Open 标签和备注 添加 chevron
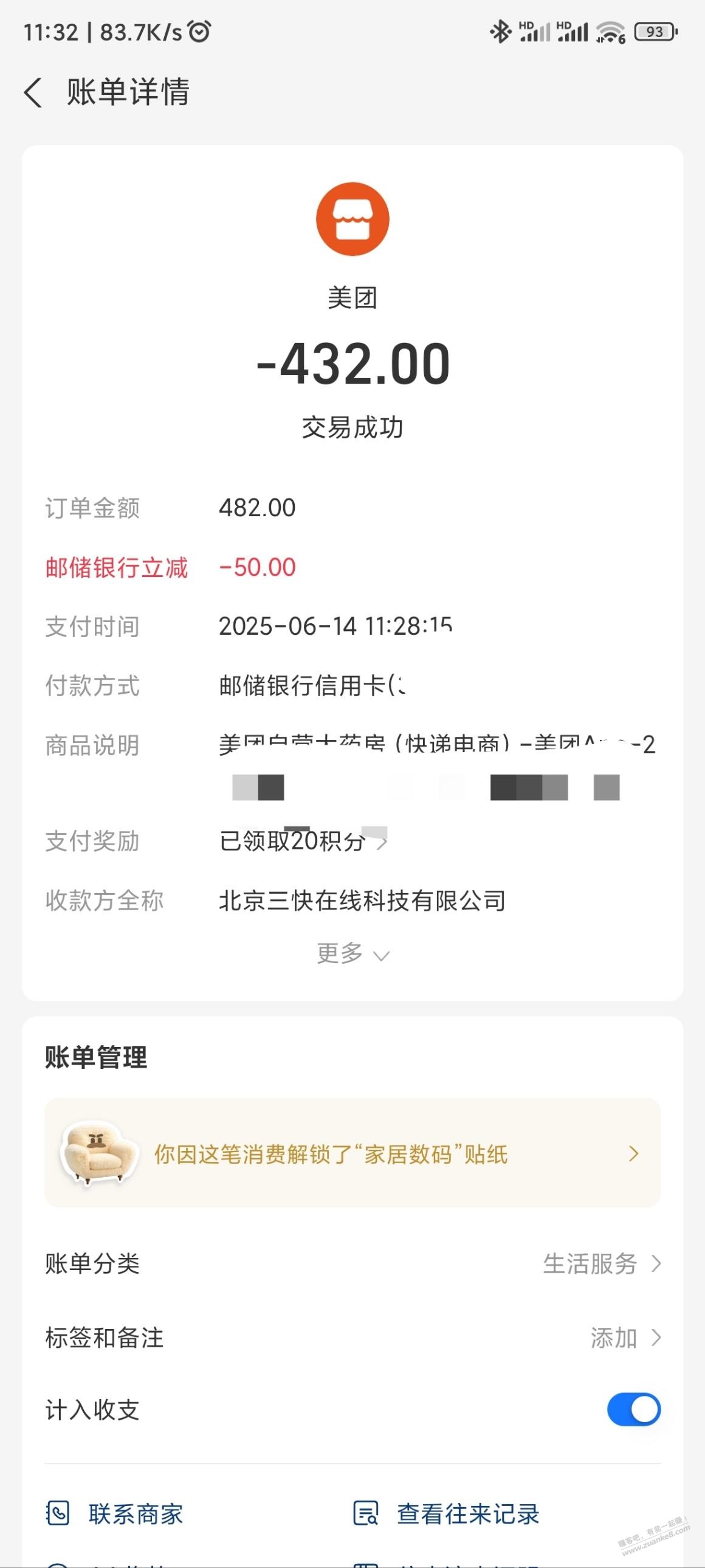The height and width of the screenshot is (1568, 705). coord(656,1338)
